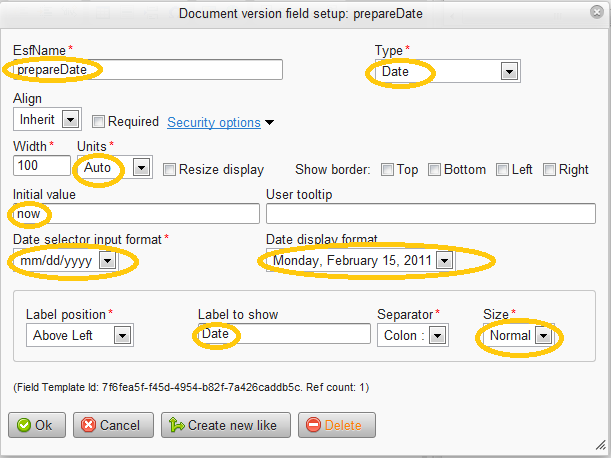This screenshot has height=458, width=611.
Task: Click the dialog title 'Document version field setup'
Action: tap(301, 14)
